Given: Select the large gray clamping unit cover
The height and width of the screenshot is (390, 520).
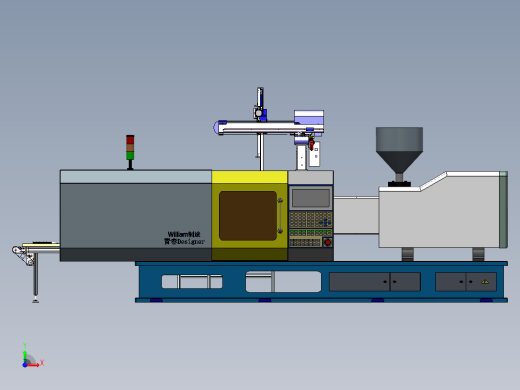Looking at the screenshot, I should coord(136,215).
